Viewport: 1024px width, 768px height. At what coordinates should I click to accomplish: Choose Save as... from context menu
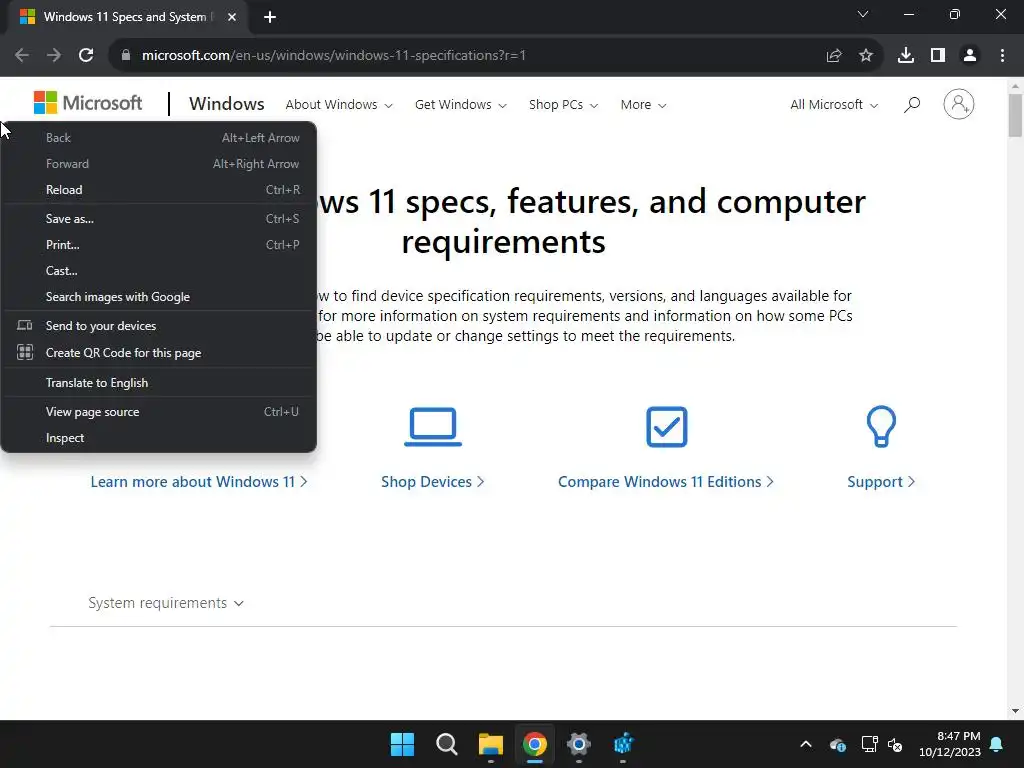click(159, 219)
